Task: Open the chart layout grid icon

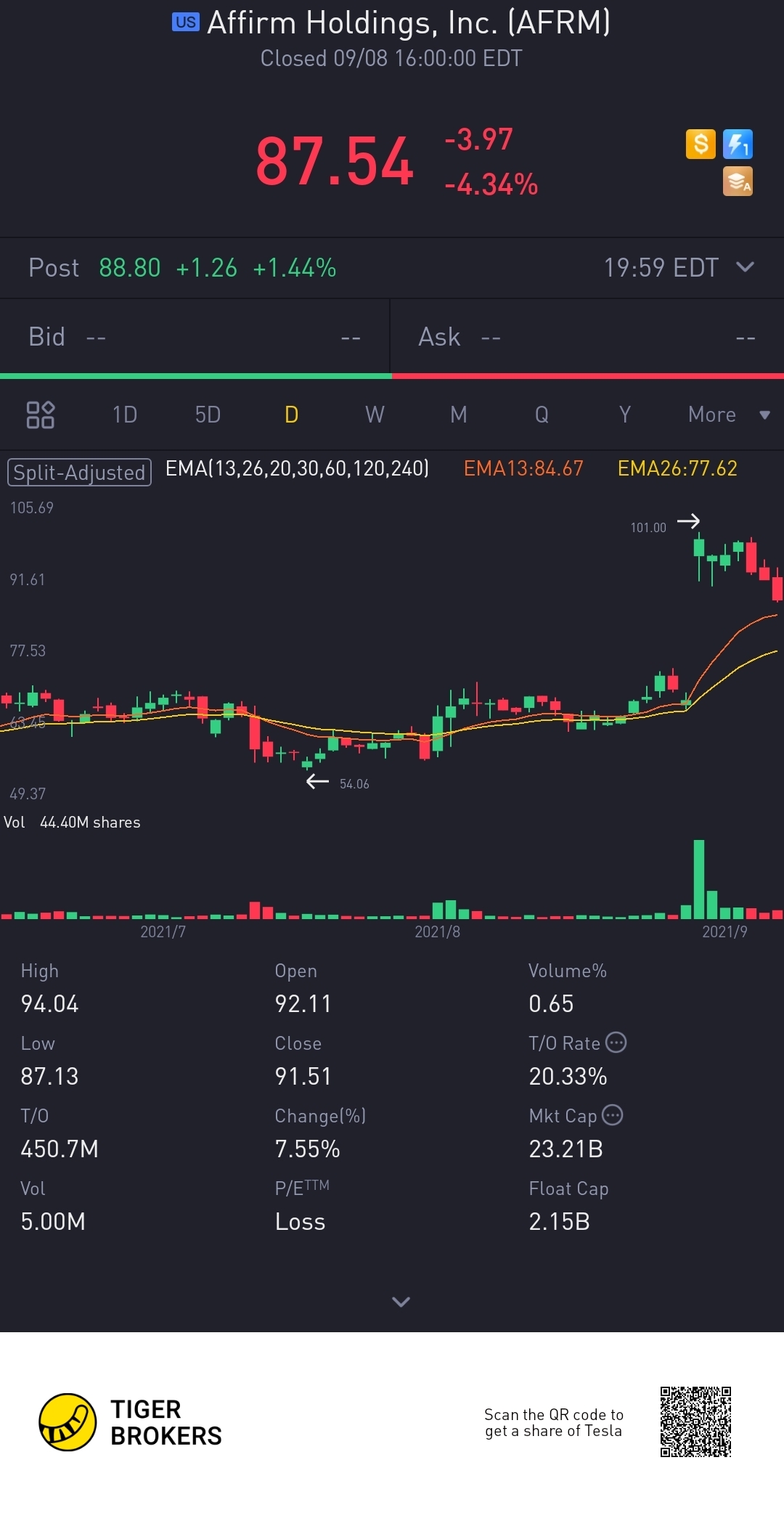Action: (x=41, y=415)
